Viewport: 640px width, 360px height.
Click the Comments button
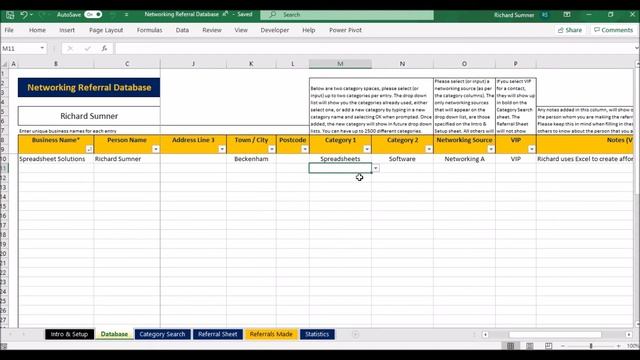613,30
